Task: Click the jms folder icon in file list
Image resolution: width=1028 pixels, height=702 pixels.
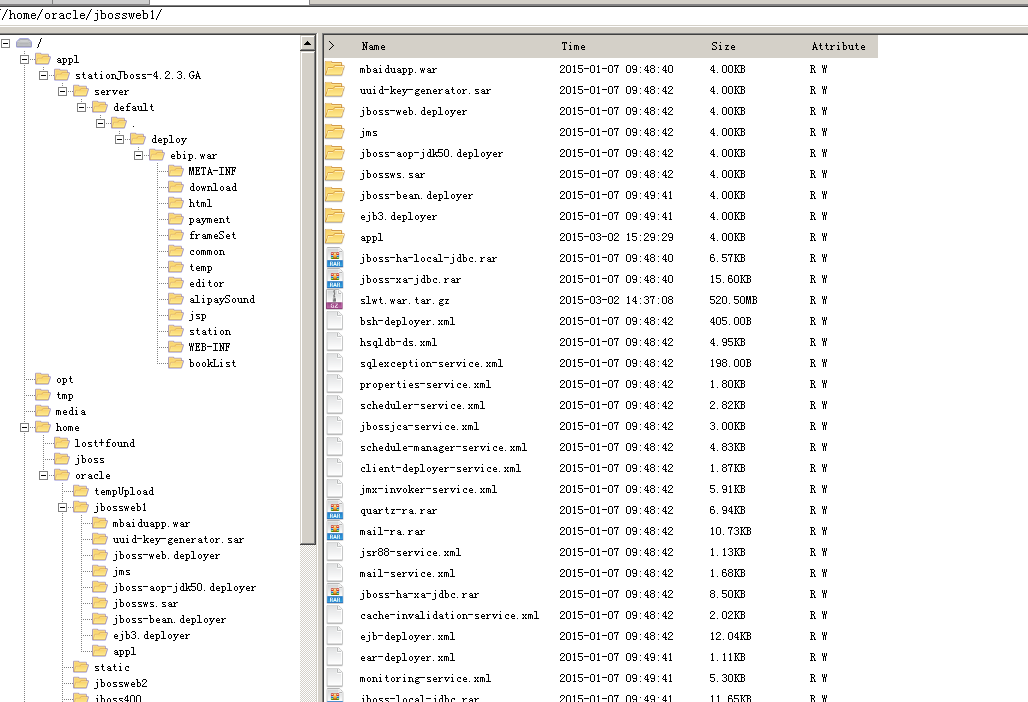Action: pos(335,132)
